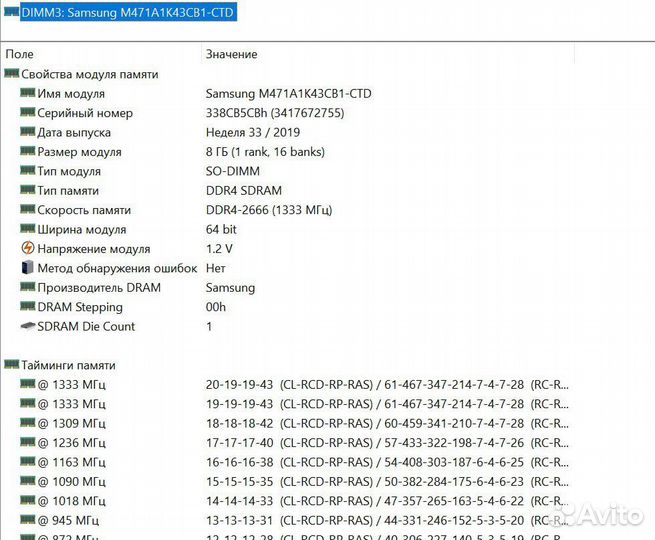655x540 pixels.
Task: Select timing value '15-15-15-35' at 1090 МГц
Action: [239, 482]
